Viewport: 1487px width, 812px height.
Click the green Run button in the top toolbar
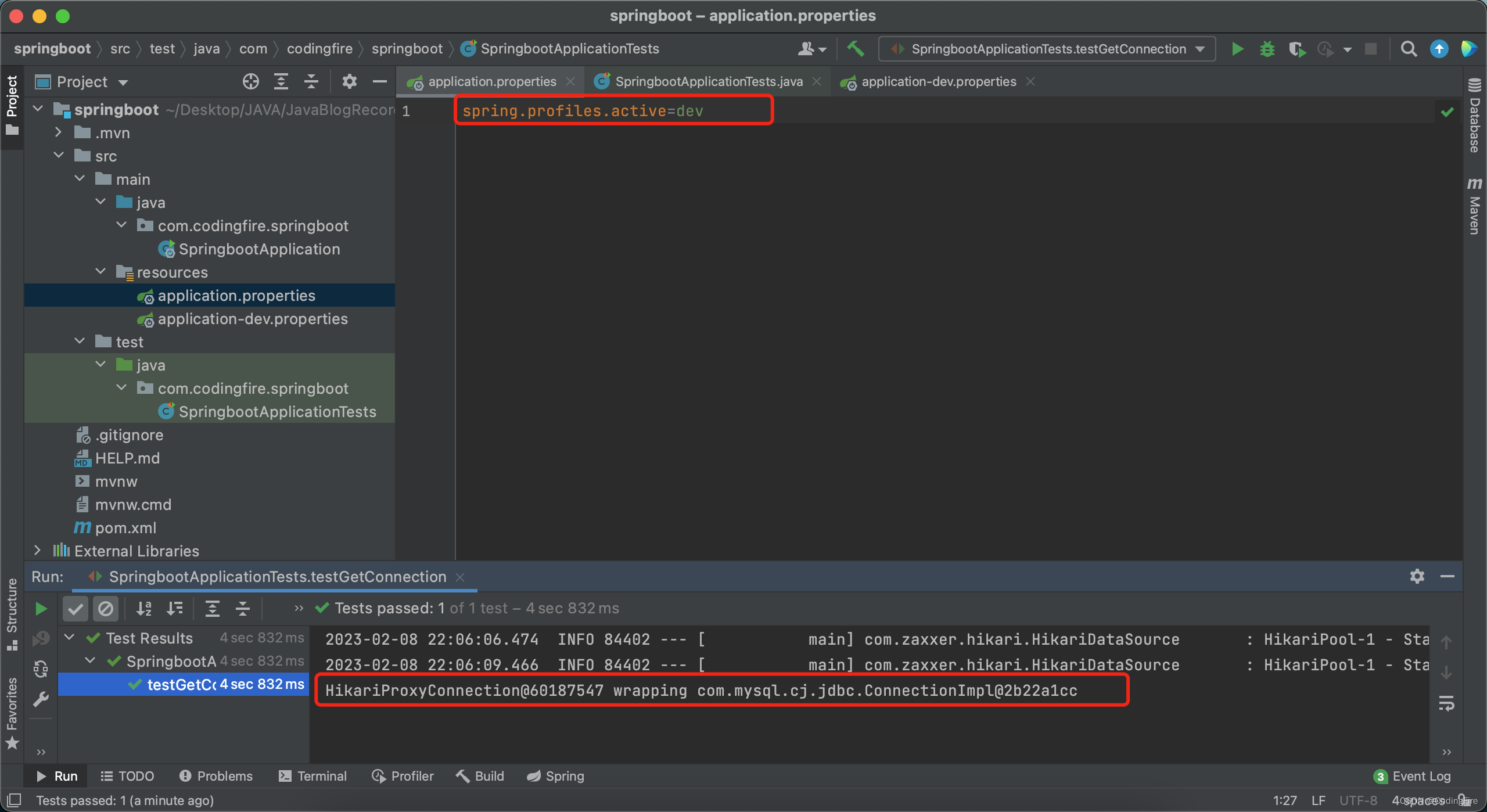coord(1237,49)
